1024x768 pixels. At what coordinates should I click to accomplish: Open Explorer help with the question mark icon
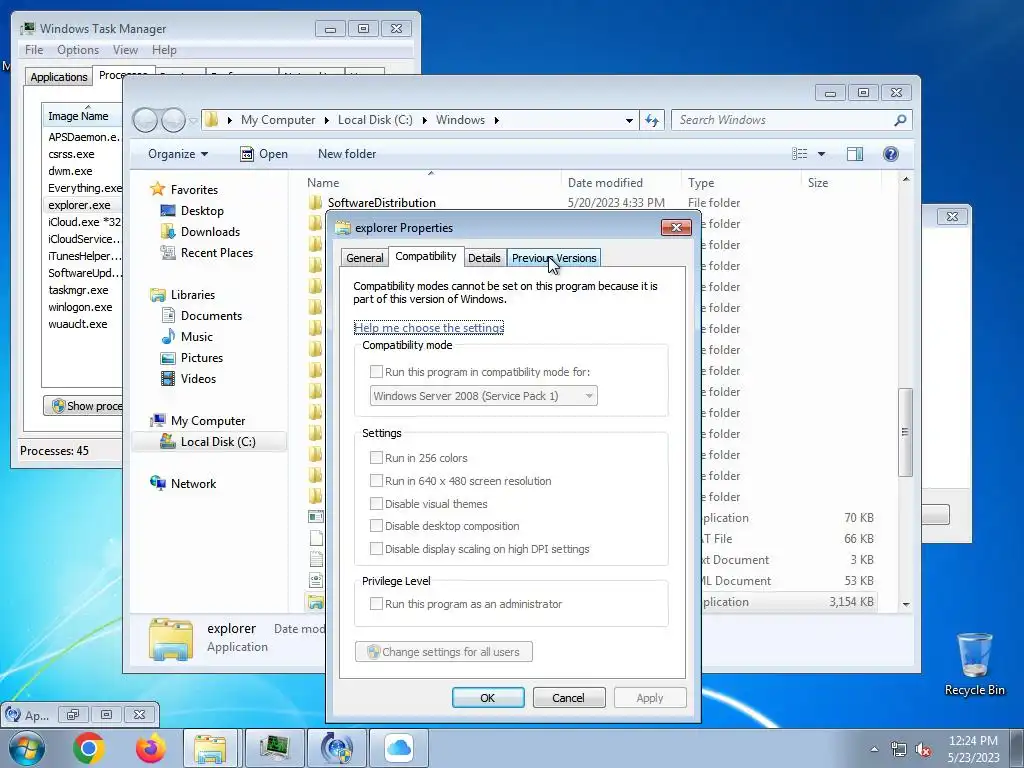(x=890, y=153)
